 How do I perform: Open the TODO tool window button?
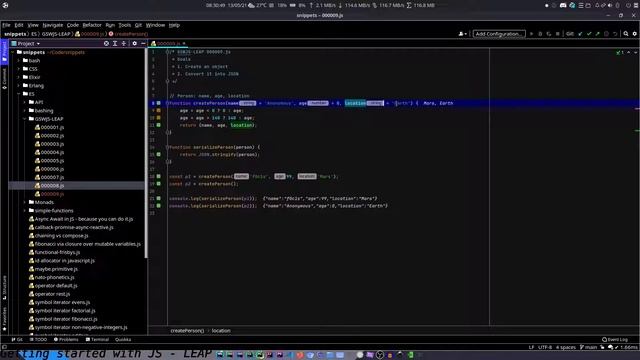coord(38,340)
